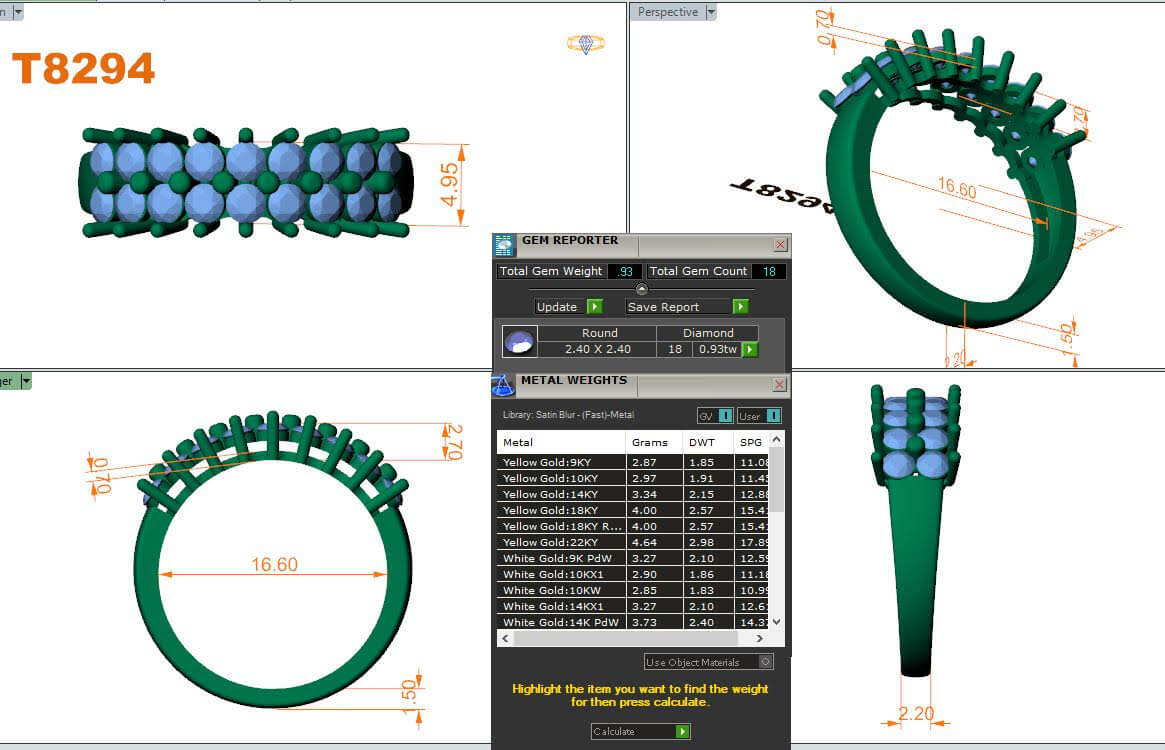Image resolution: width=1165 pixels, height=750 pixels.
Task: Open the Perspective viewport dropdown arrow
Action: [x=711, y=12]
